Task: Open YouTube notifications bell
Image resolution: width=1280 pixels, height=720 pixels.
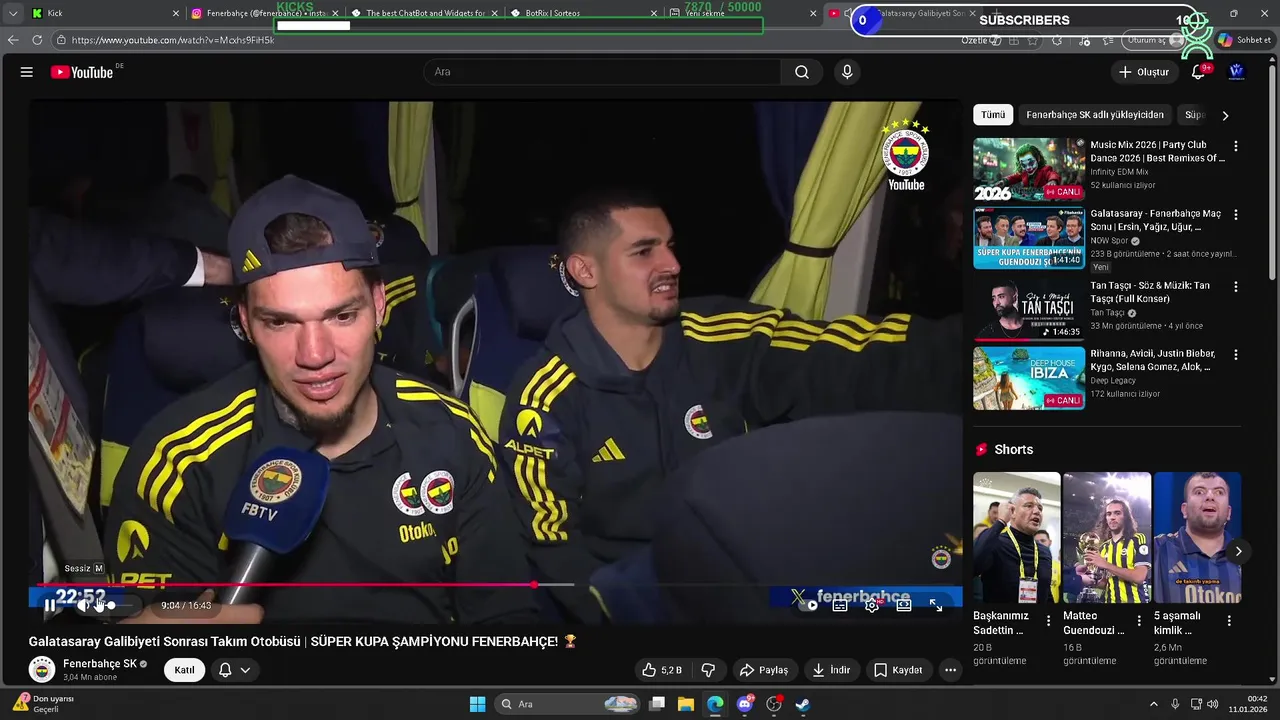Action: tap(1198, 72)
